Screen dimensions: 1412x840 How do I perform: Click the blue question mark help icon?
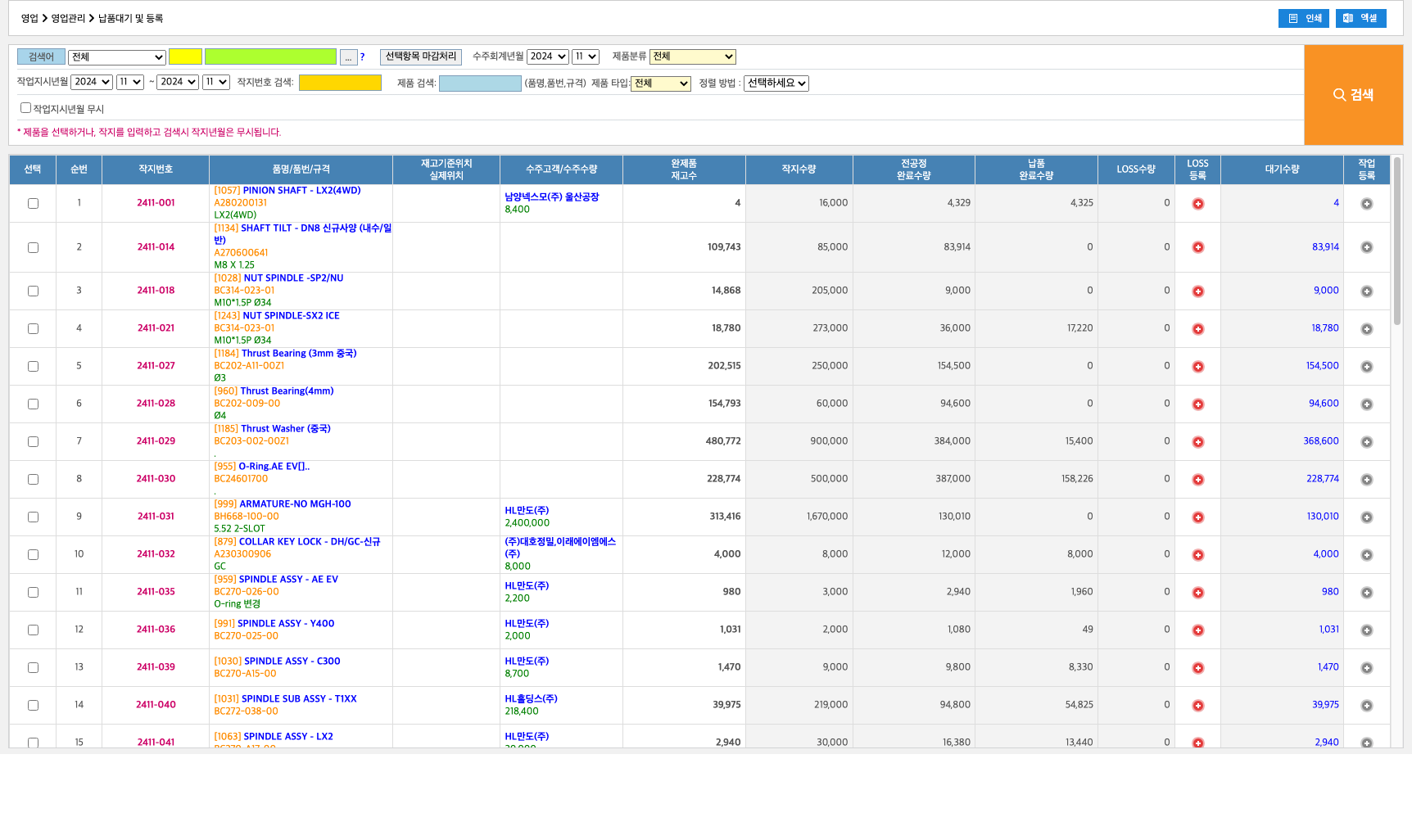point(362,57)
